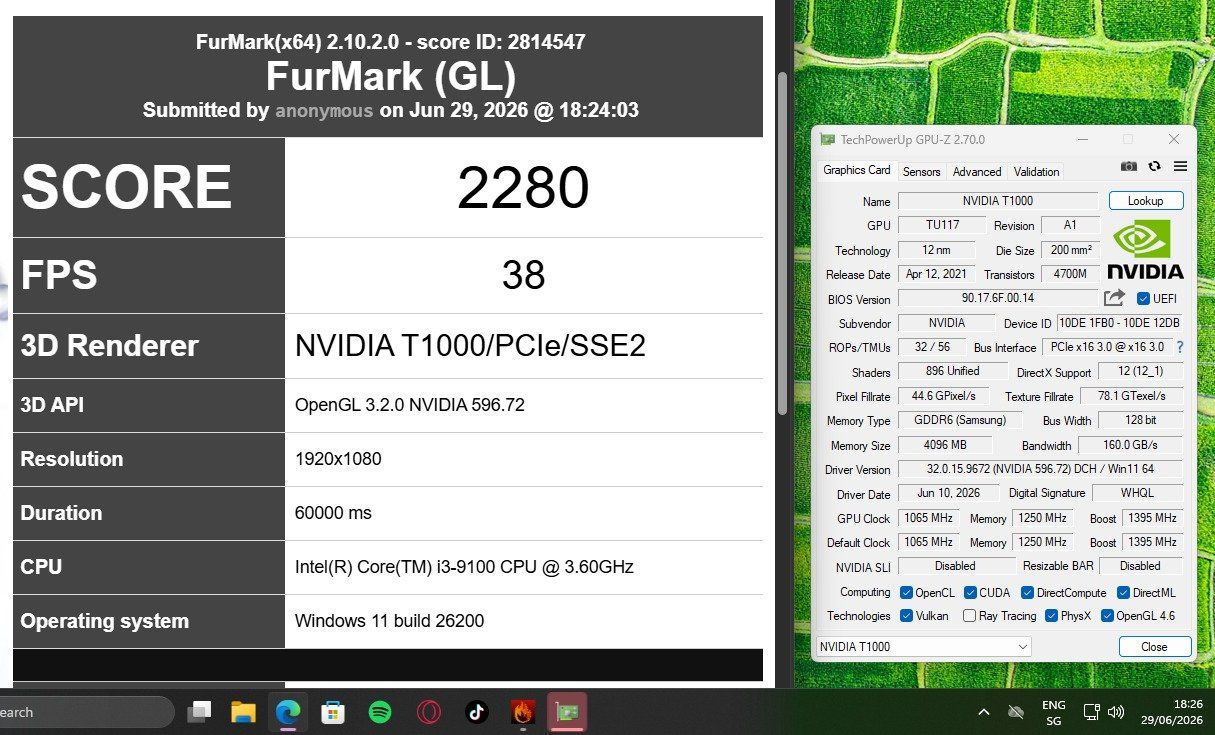The width and height of the screenshot is (1215, 735).
Task: Click the ENG SG language indicator
Action: click(x=1053, y=712)
